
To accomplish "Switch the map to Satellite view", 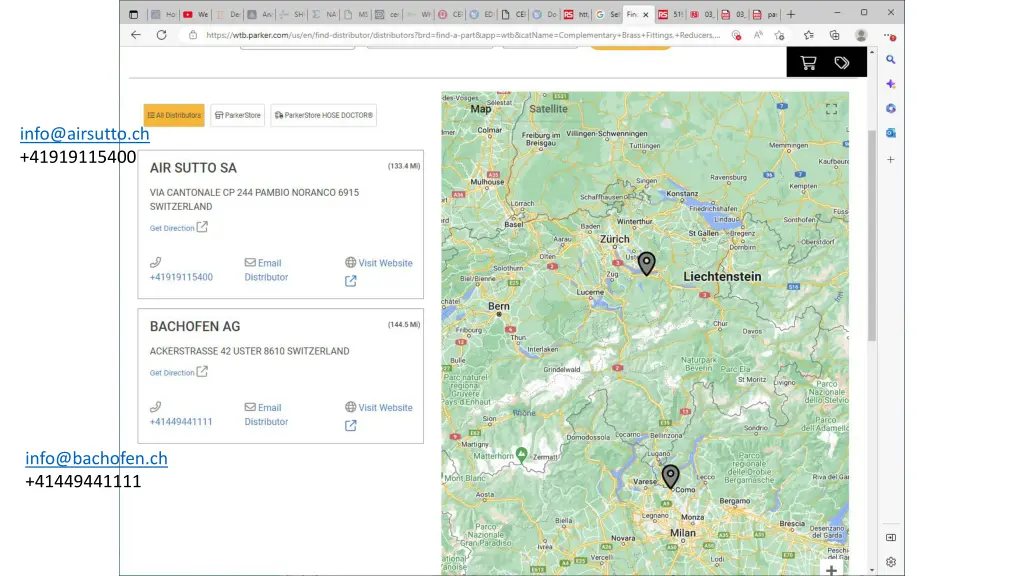I will click(549, 109).
